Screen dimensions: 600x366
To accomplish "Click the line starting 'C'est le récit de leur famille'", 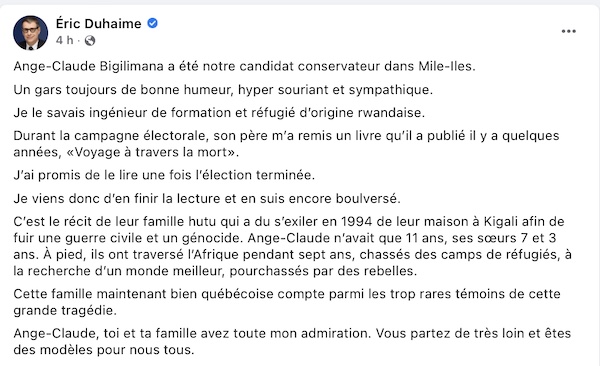I will (x=289, y=221).
